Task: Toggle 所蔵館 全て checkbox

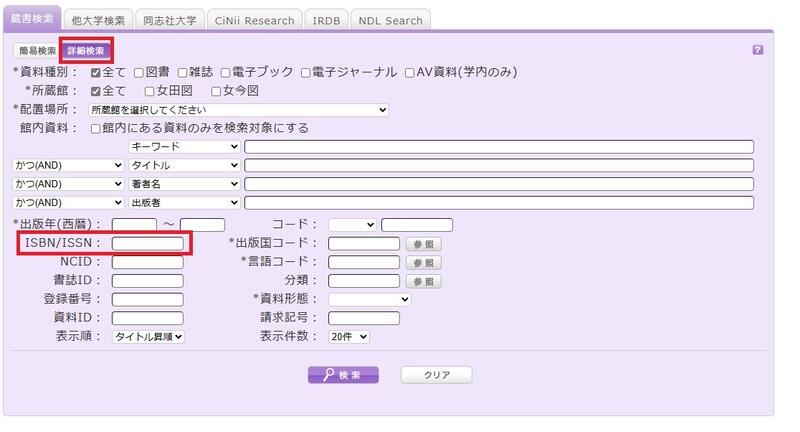Action: pyautogui.click(x=95, y=91)
